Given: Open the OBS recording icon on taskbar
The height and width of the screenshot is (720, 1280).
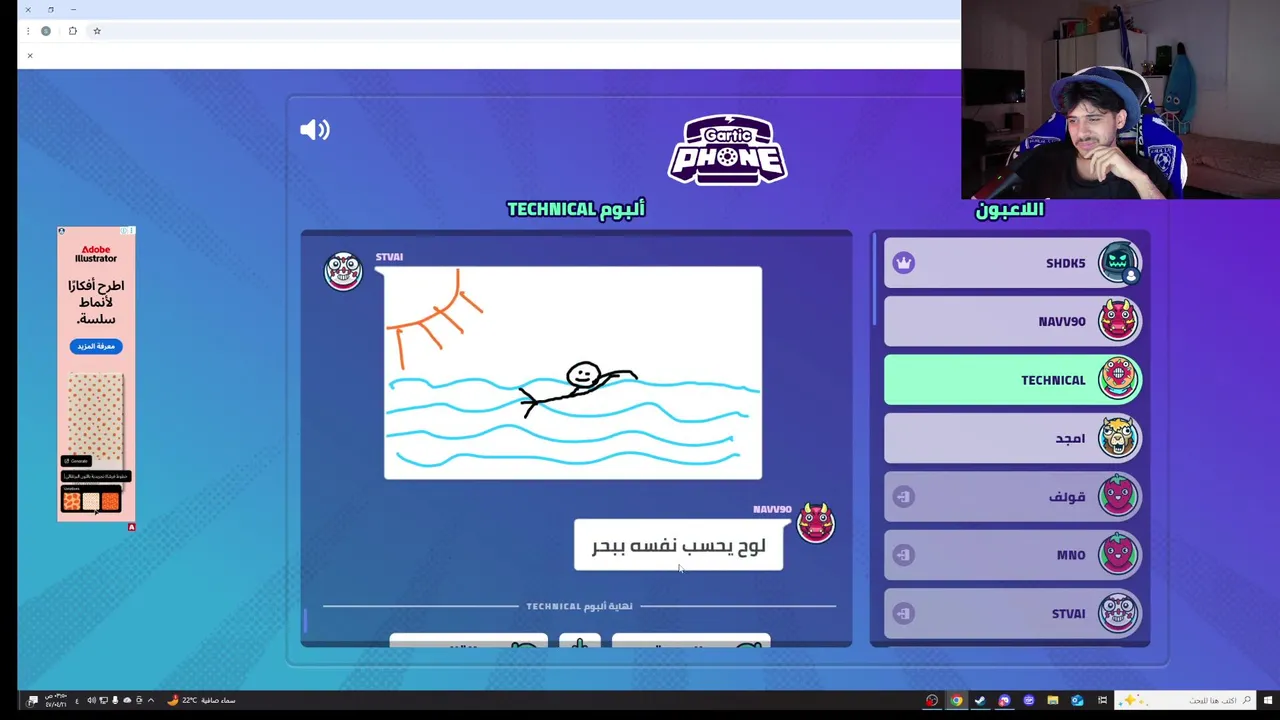Looking at the screenshot, I should 932,700.
